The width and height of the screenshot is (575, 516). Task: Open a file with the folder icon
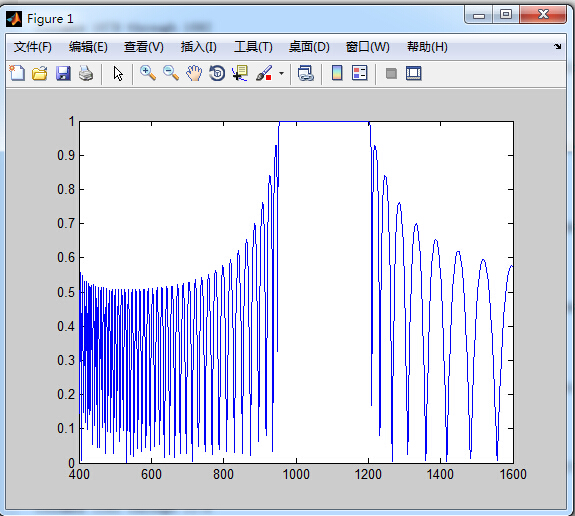pos(40,73)
